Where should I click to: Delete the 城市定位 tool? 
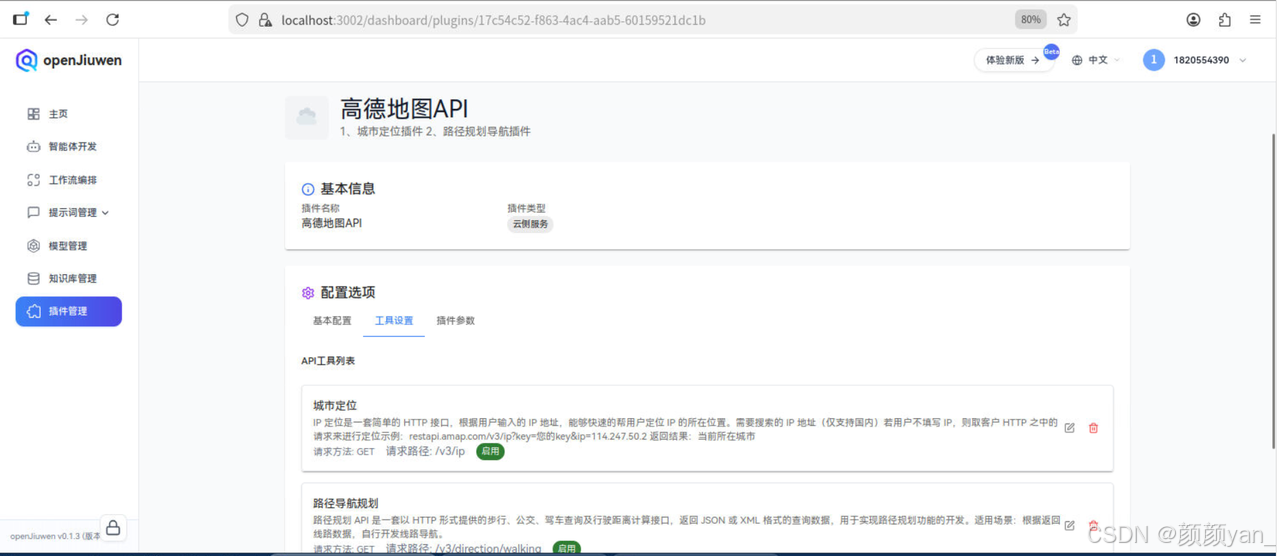[1094, 428]
